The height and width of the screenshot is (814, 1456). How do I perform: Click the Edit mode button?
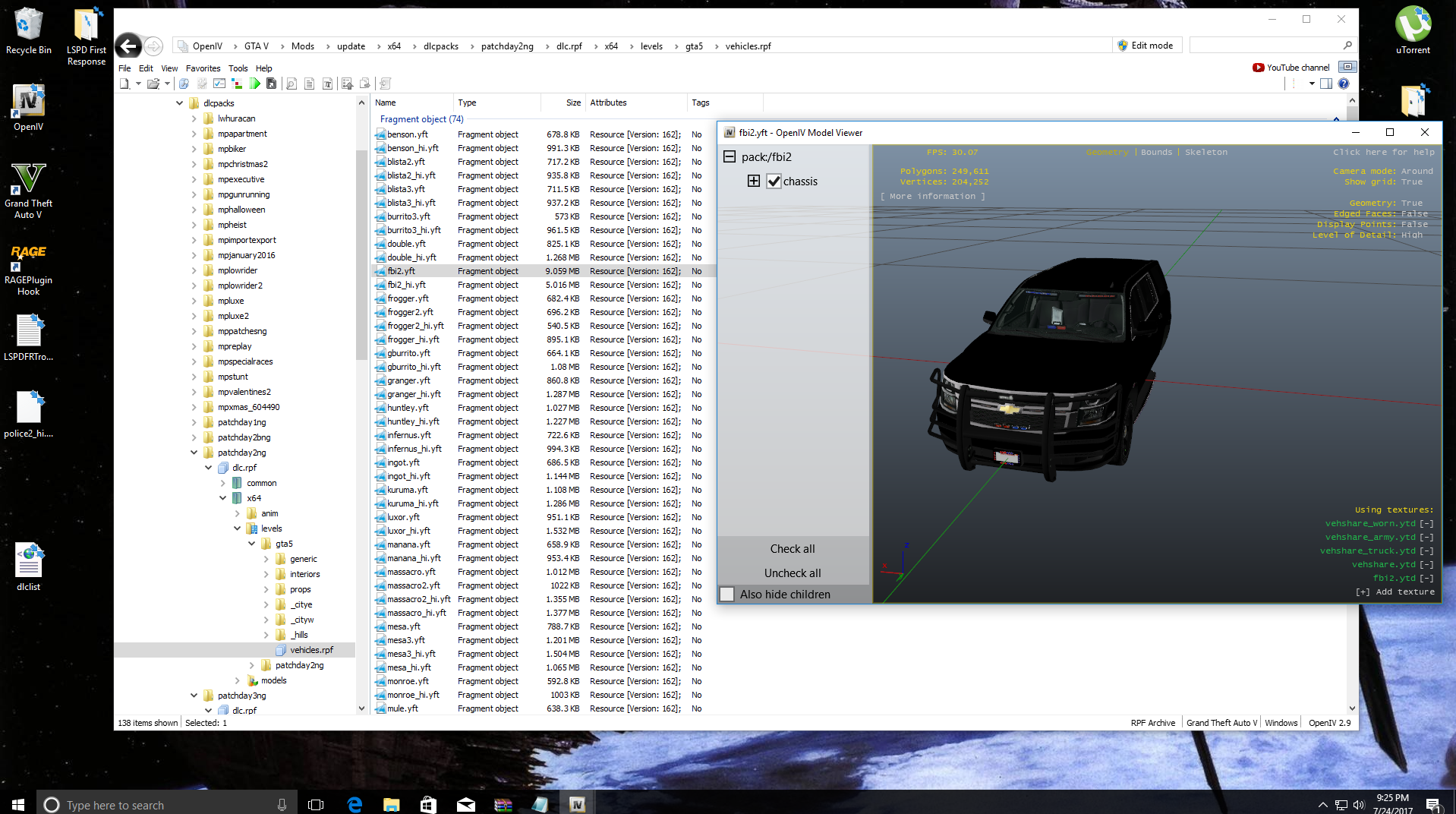pyautogui.click(x=1145, y=46)
